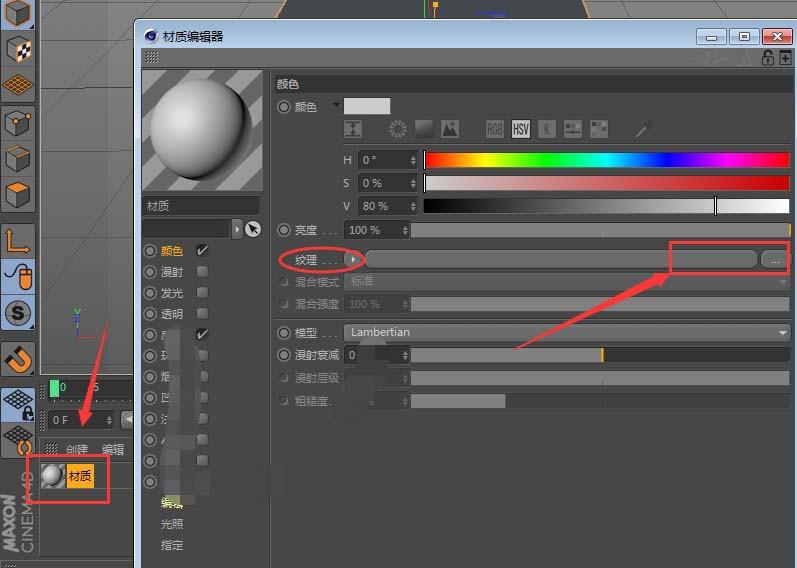This screenshot has height=568, width=797.
Task: Select the Texture mode checkered cube
Action: [x=18, y=49]
